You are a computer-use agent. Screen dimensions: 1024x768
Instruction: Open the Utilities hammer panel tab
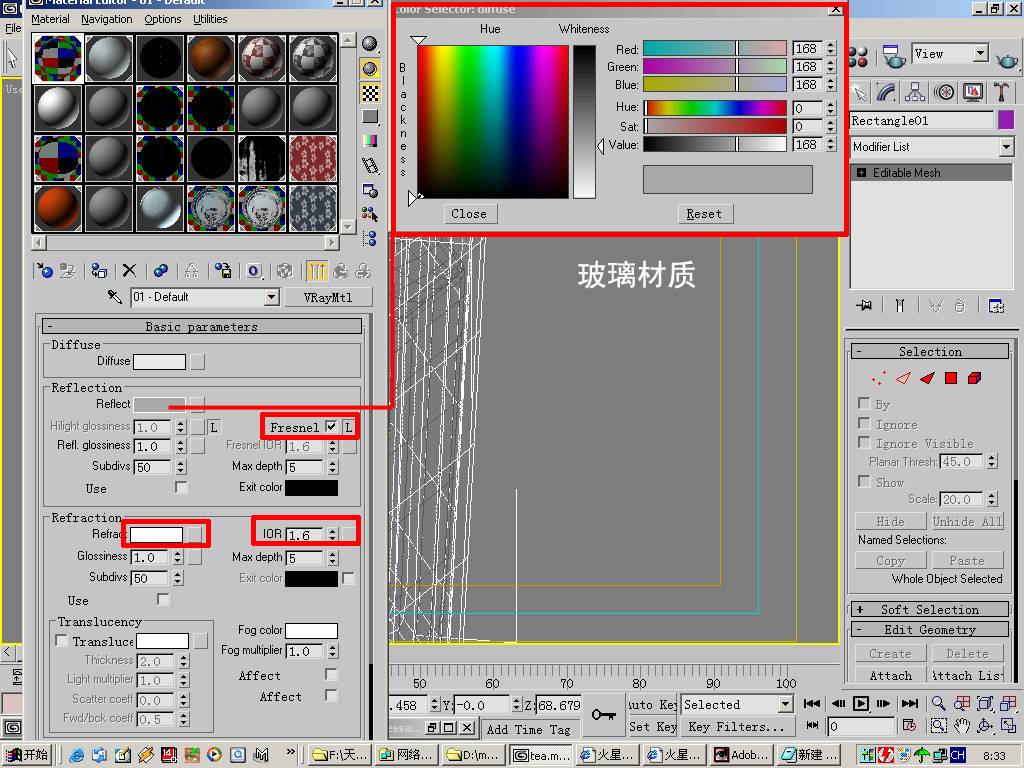click(1001, 93)
